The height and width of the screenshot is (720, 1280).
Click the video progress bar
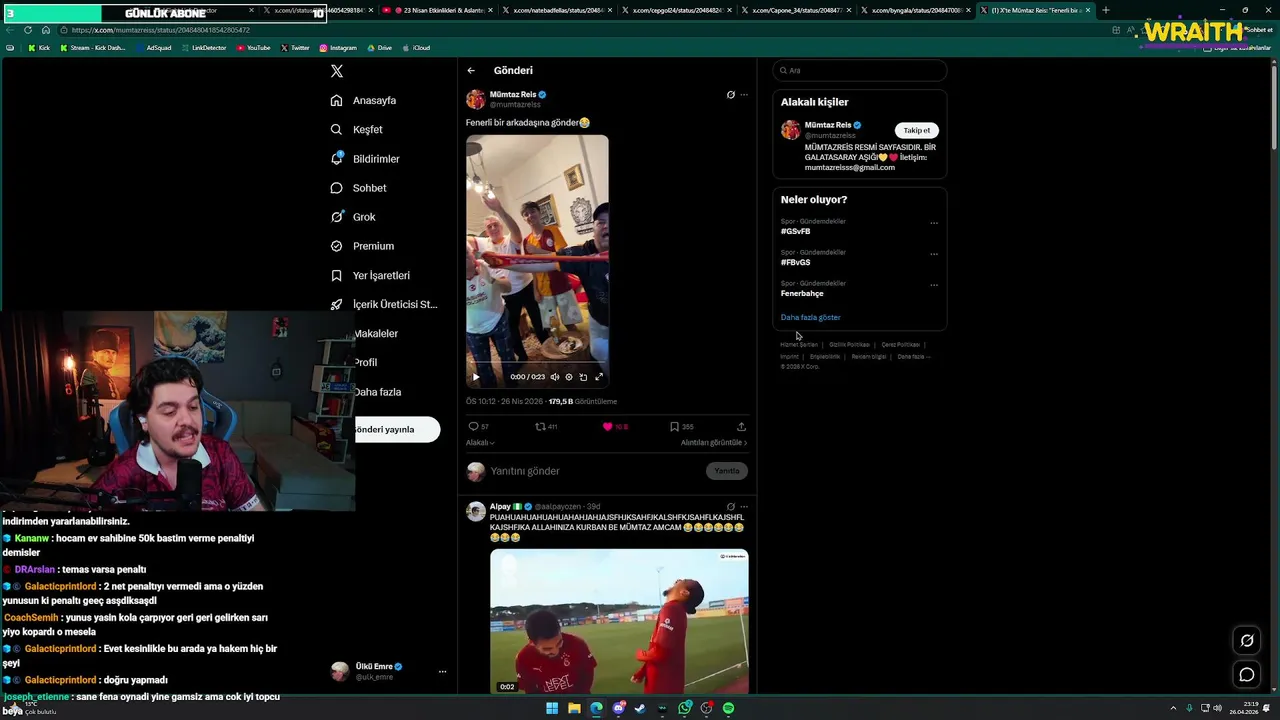(x=537, y=363)
